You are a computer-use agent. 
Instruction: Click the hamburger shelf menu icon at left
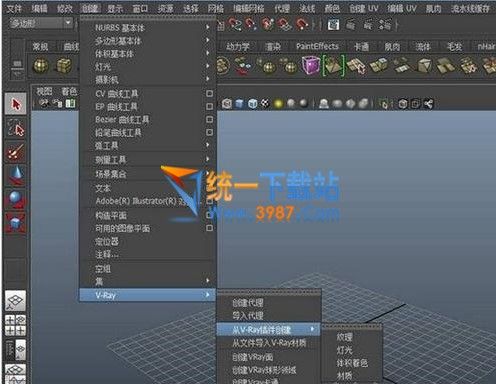(x=18, y=64)
